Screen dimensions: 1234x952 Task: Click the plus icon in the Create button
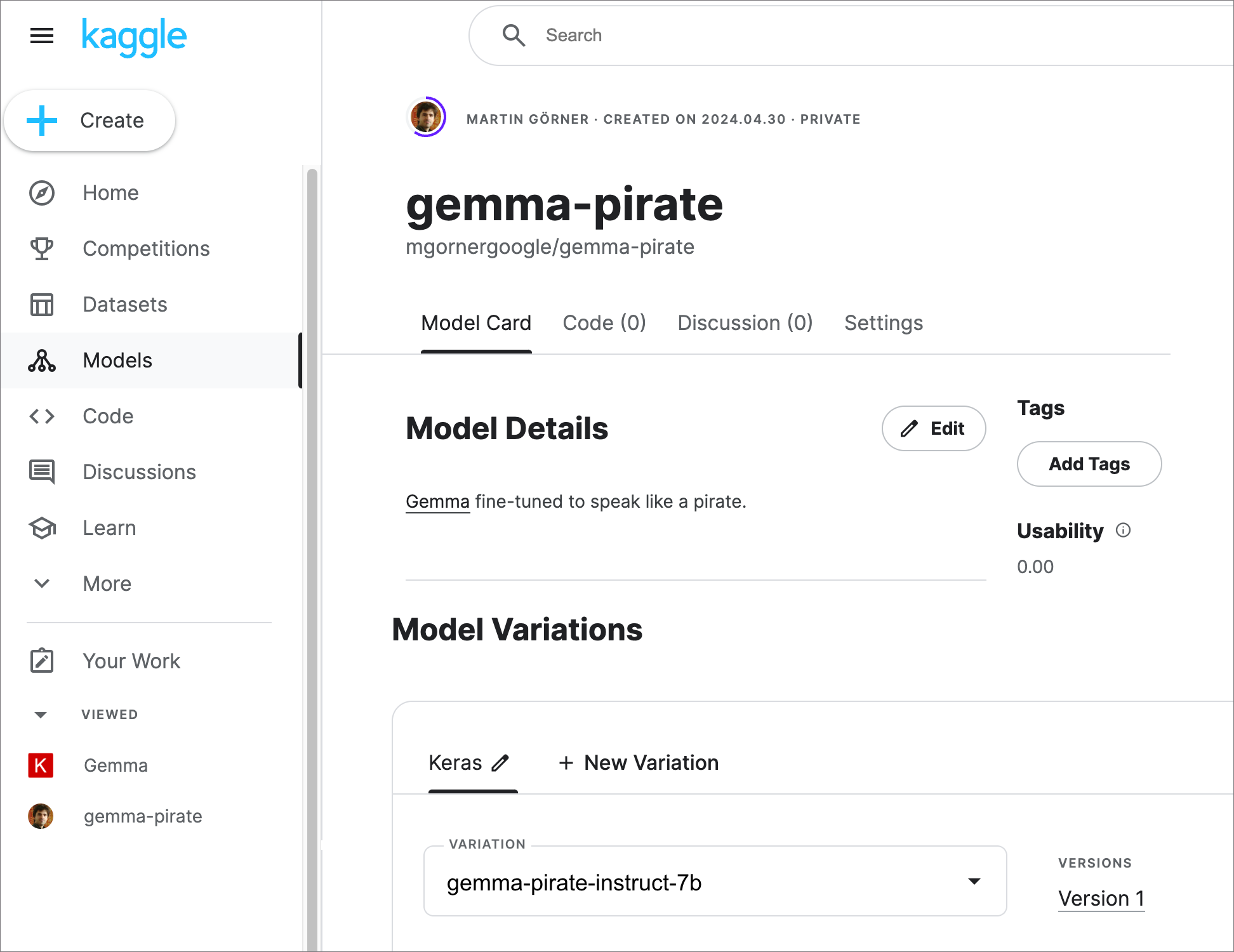42,121
